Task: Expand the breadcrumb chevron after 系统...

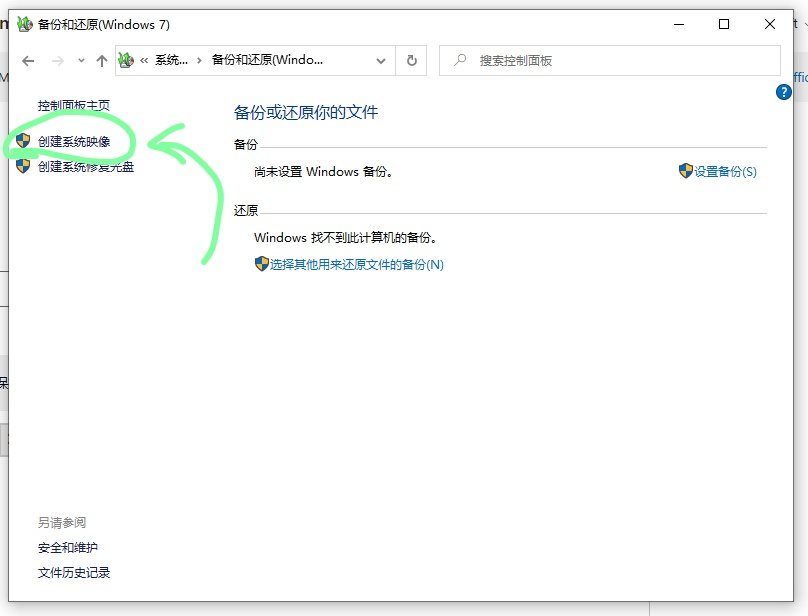Action: 199,61
